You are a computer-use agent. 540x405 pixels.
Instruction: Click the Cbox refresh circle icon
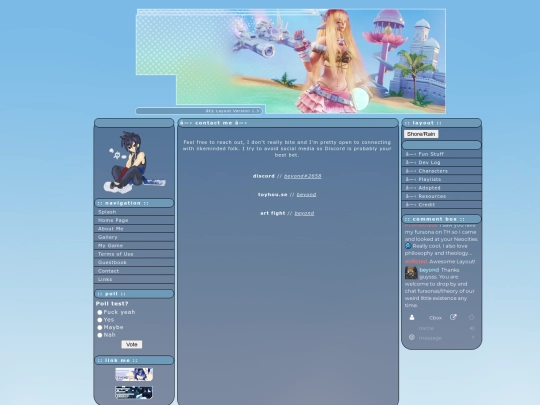(471, 318)
